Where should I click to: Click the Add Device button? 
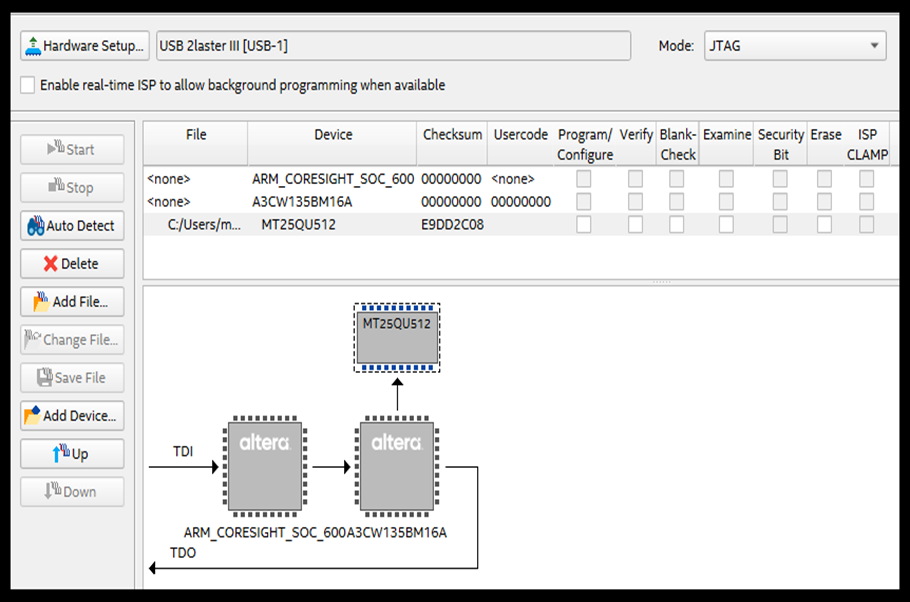click(72, 416)
